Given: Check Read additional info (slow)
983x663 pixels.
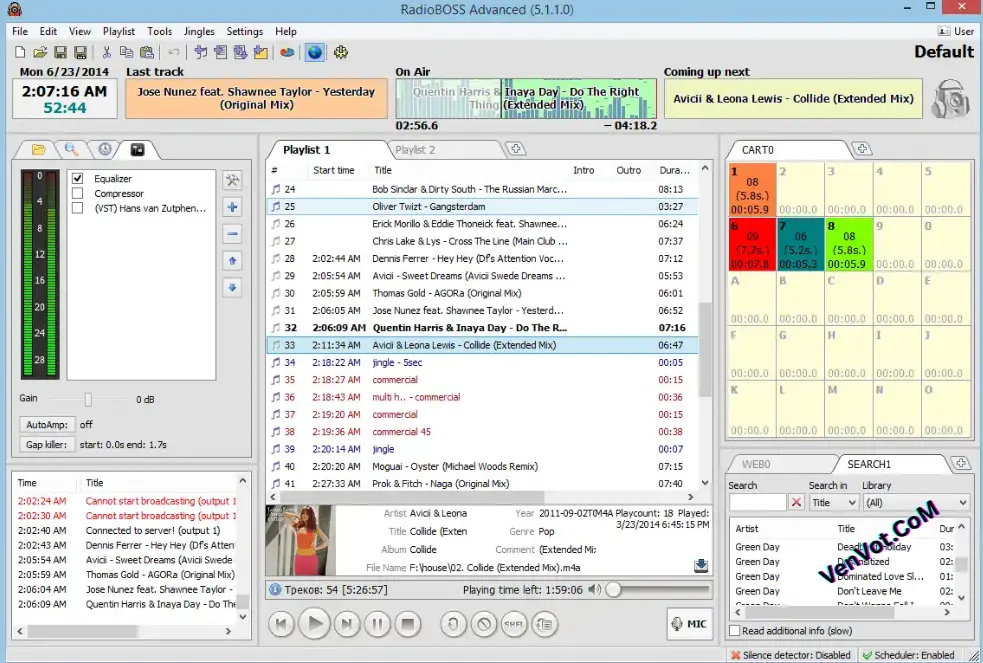Looking at the screenshot, I should tap(735, 631).
